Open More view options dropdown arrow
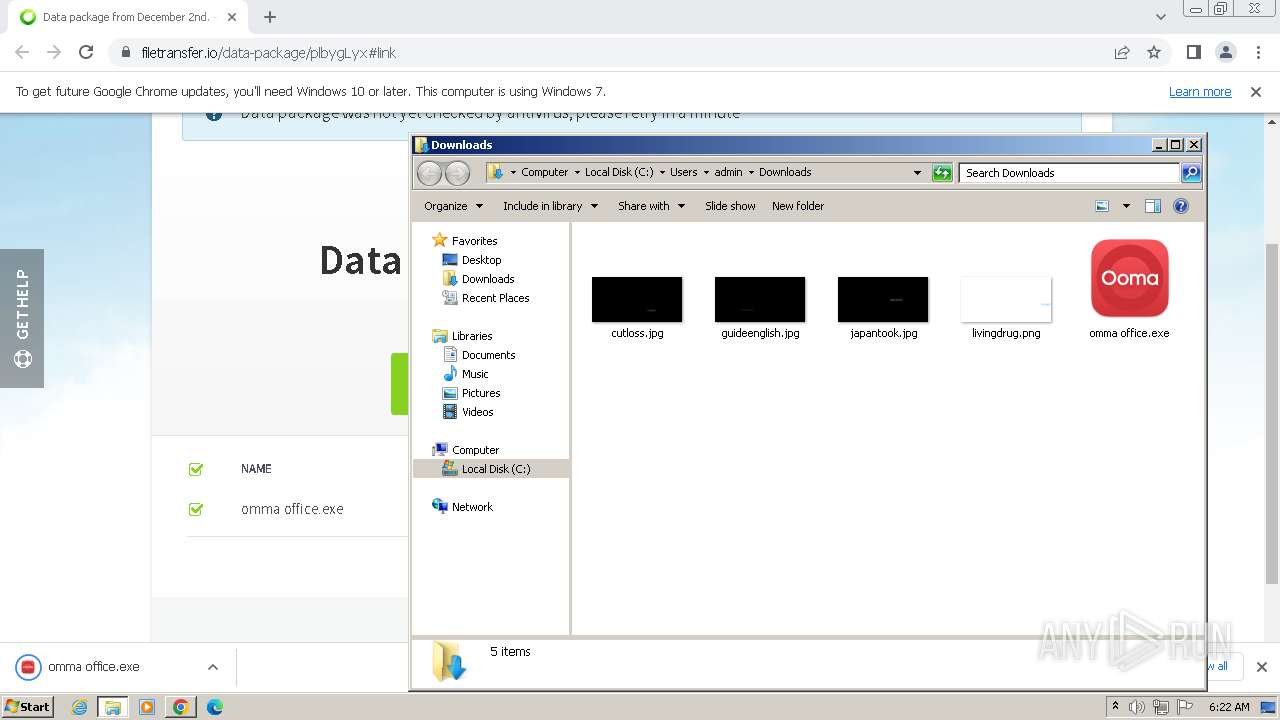 coord(1126,206)
